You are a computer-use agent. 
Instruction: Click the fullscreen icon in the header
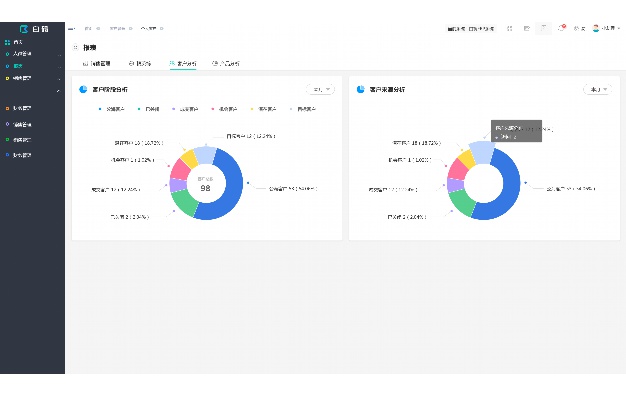coord(509,28)
